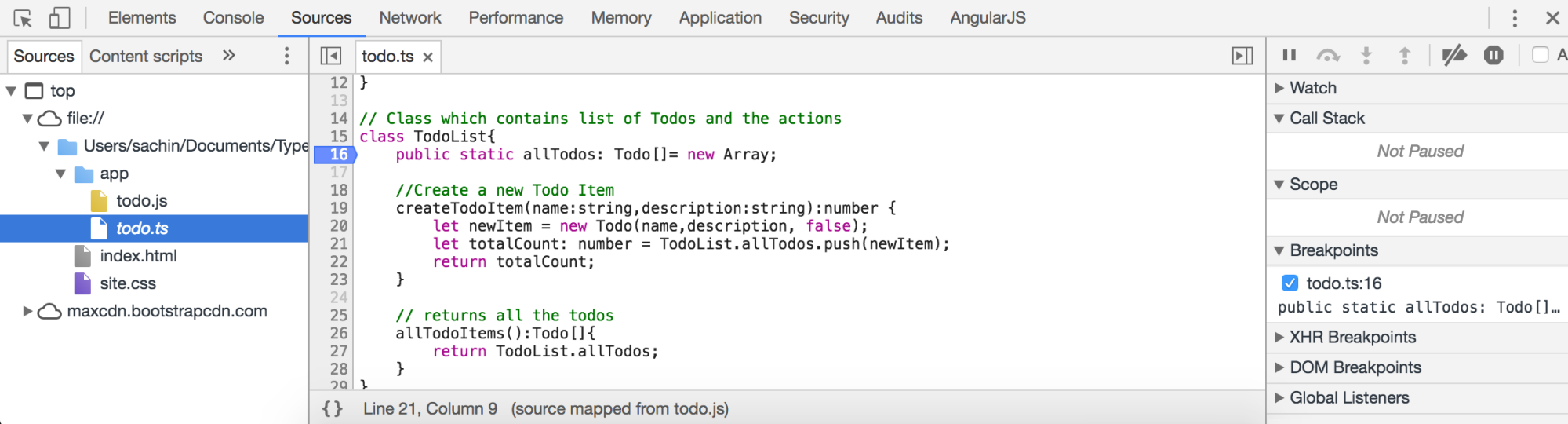Expand the maxcdn.bootstrapcdn.com tree node
Screen dimensions: 1568x424
click(27, 311)
